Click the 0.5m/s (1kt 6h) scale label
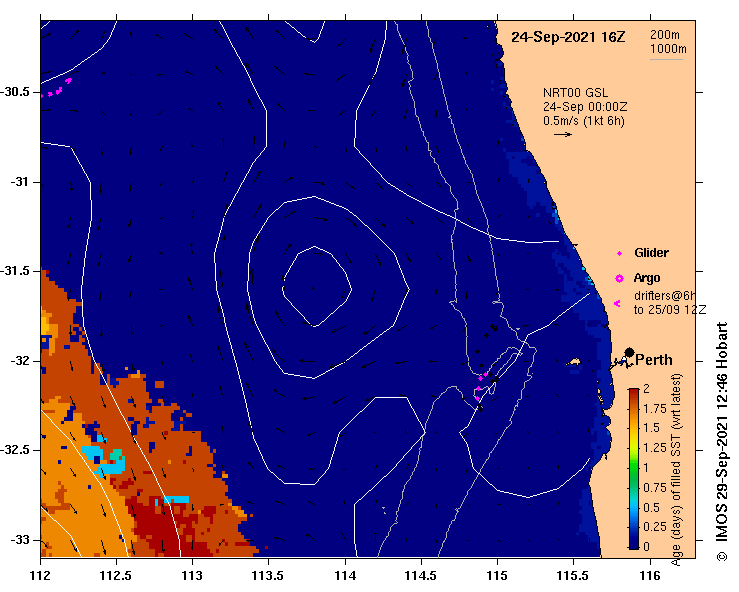Screen dimensions: 739x592 click(583, 121)
